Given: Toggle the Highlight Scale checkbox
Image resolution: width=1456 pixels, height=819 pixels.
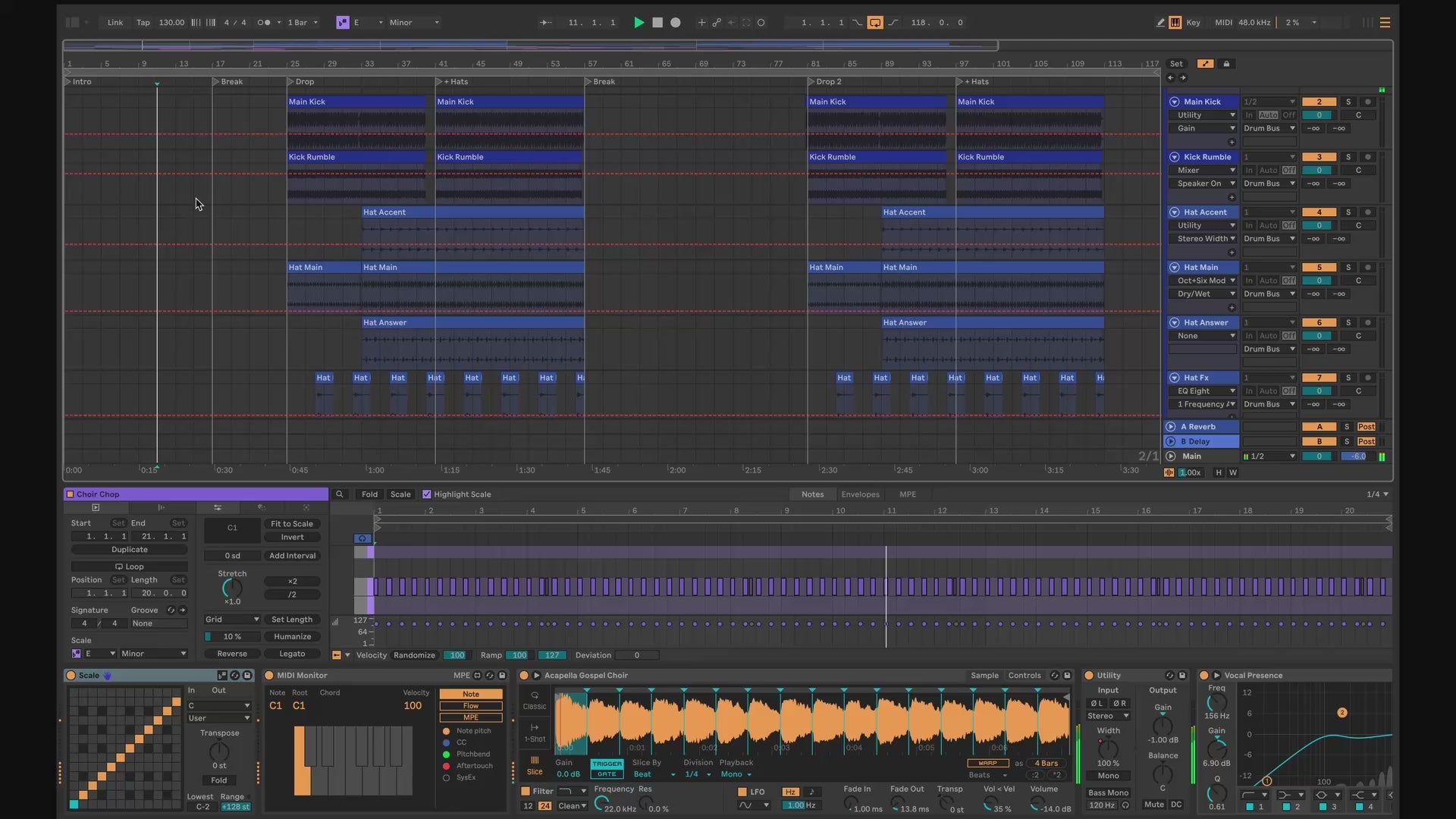Looking at the screenshot, I should [x=427, y=494].
